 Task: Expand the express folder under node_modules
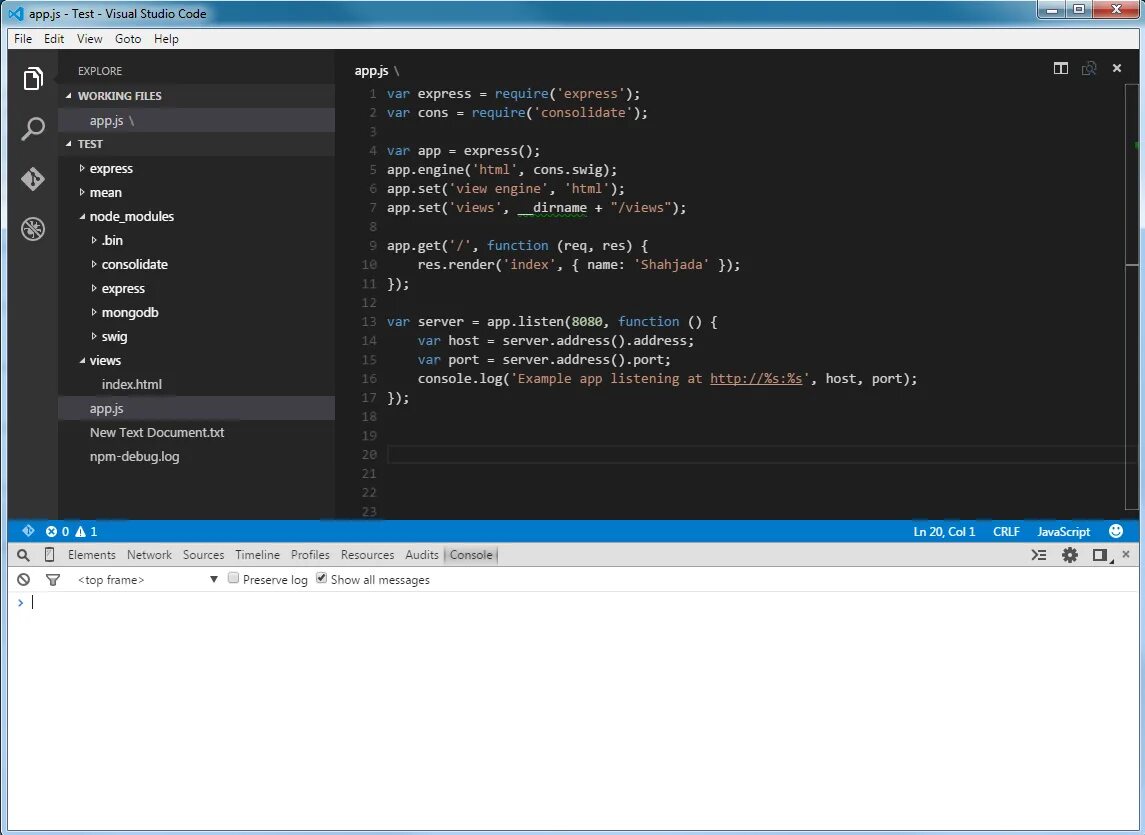pos(93,289)
